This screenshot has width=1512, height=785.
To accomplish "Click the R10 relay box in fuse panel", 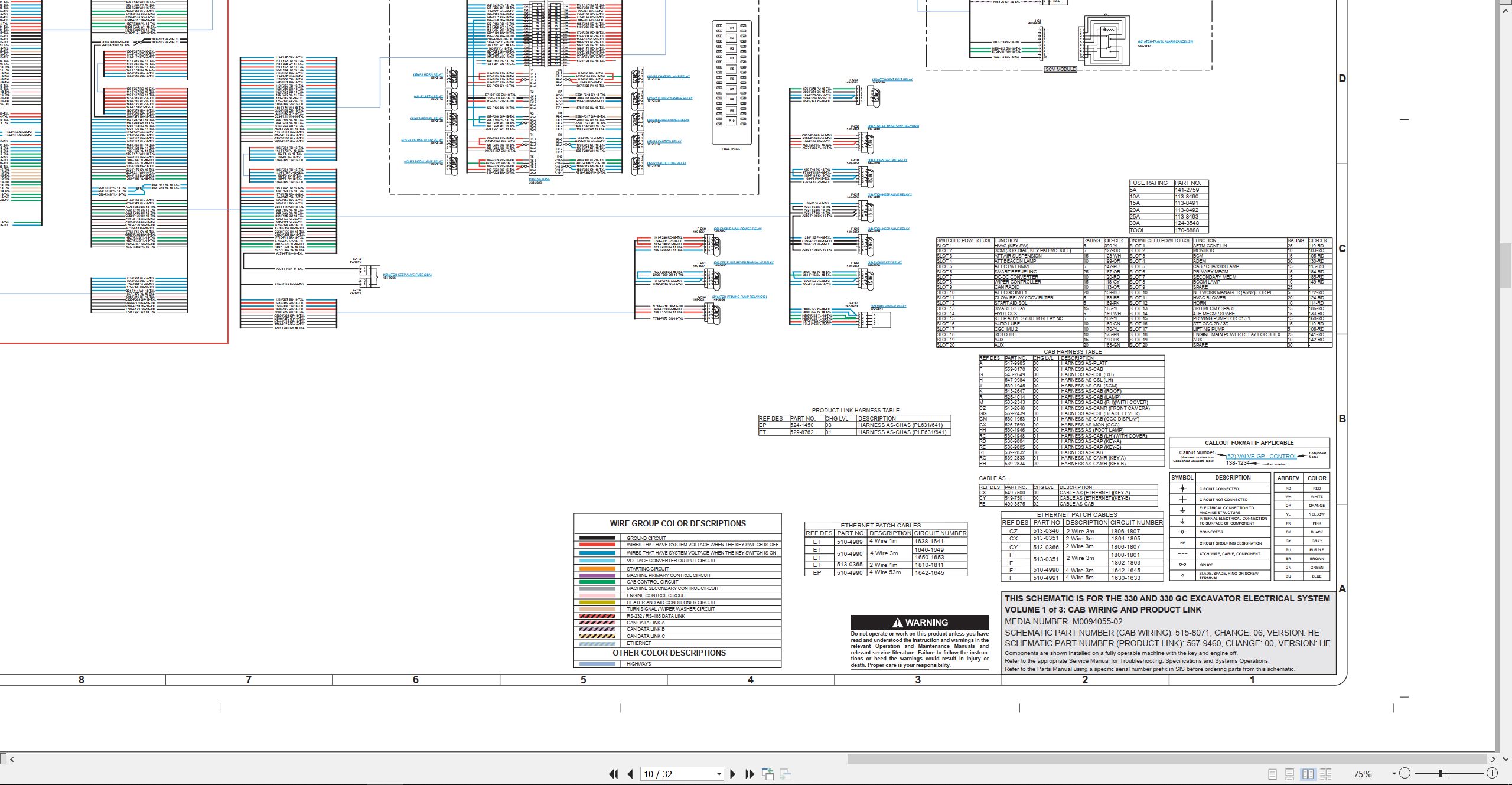I will [x=731, y=120].
